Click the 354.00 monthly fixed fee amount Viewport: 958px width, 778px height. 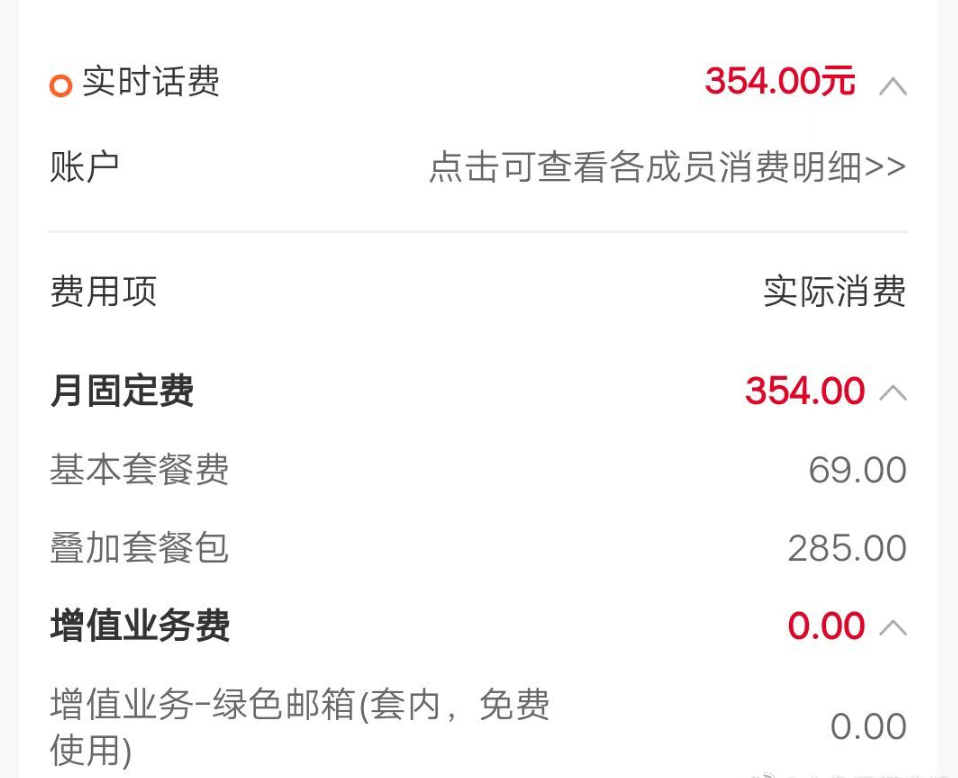pos(805,391)
